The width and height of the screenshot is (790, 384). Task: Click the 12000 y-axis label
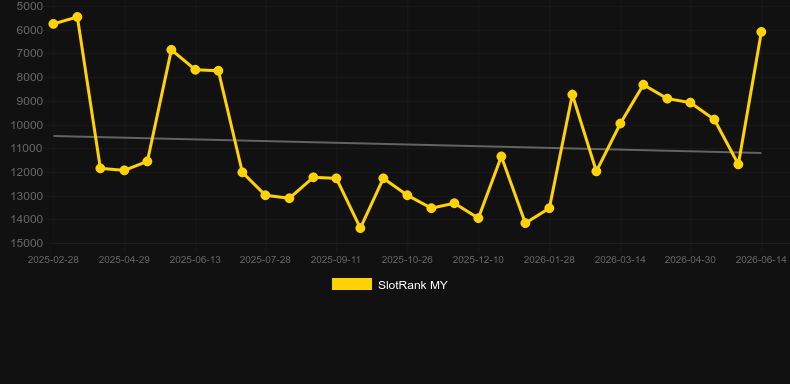pyautogui.click(x=27, y=172)
